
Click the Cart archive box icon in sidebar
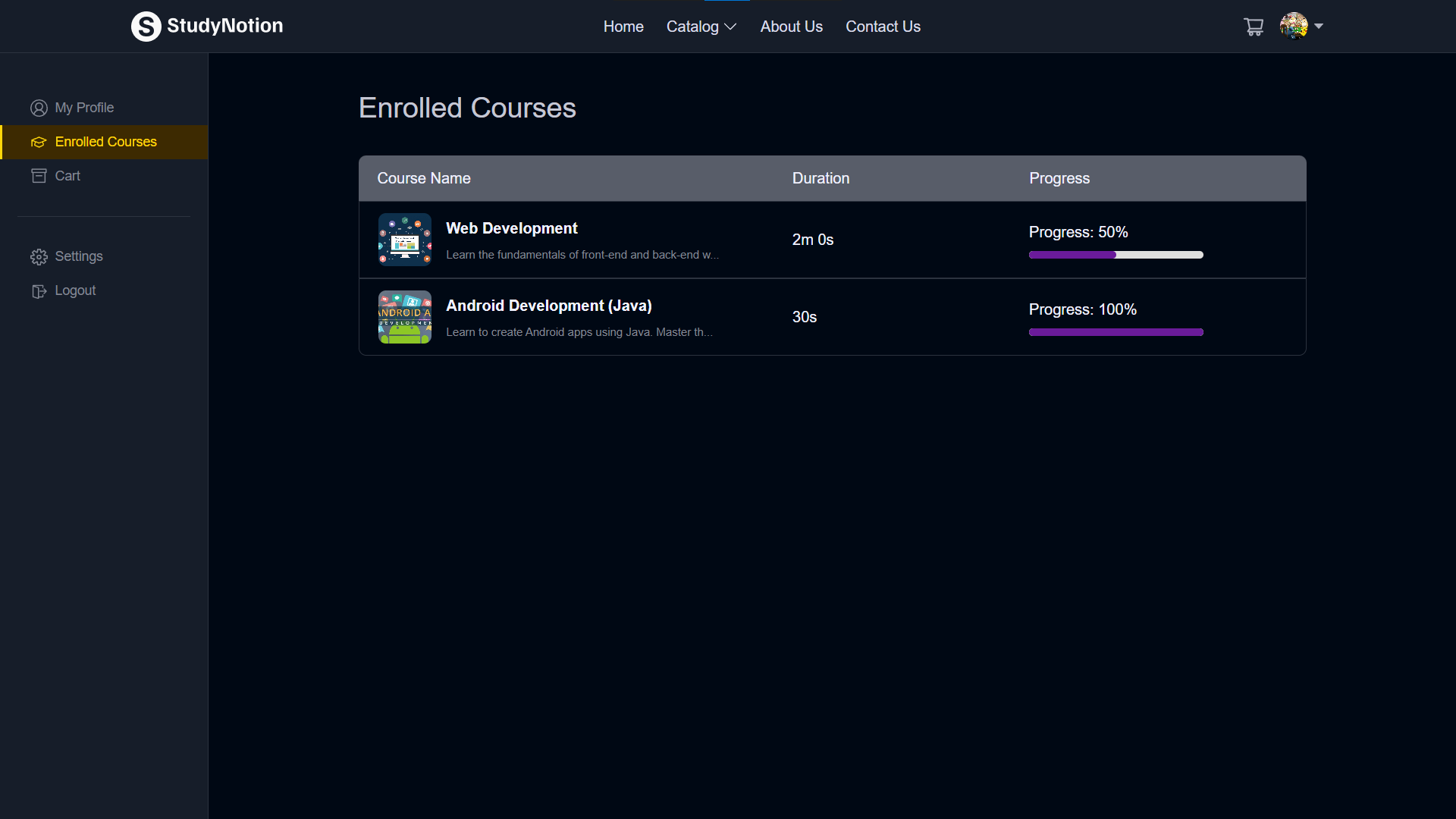point(39,176)
